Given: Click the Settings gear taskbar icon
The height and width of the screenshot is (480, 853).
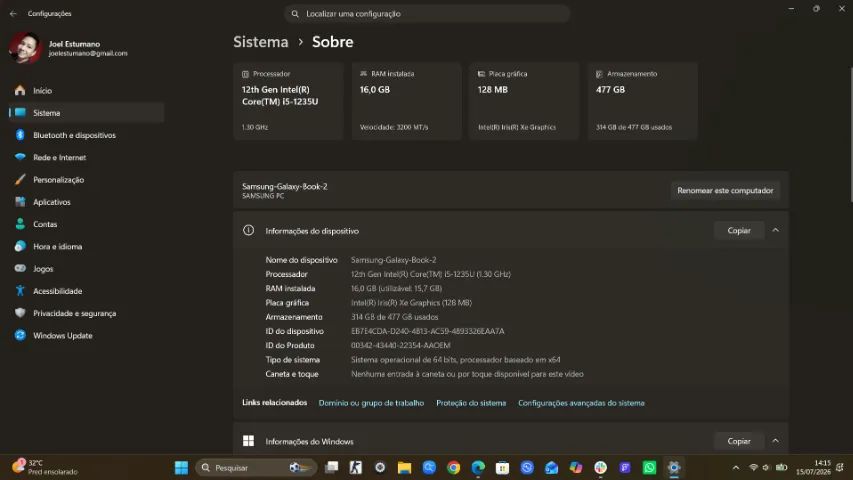Looking at the screenshot, I should 674,467.
